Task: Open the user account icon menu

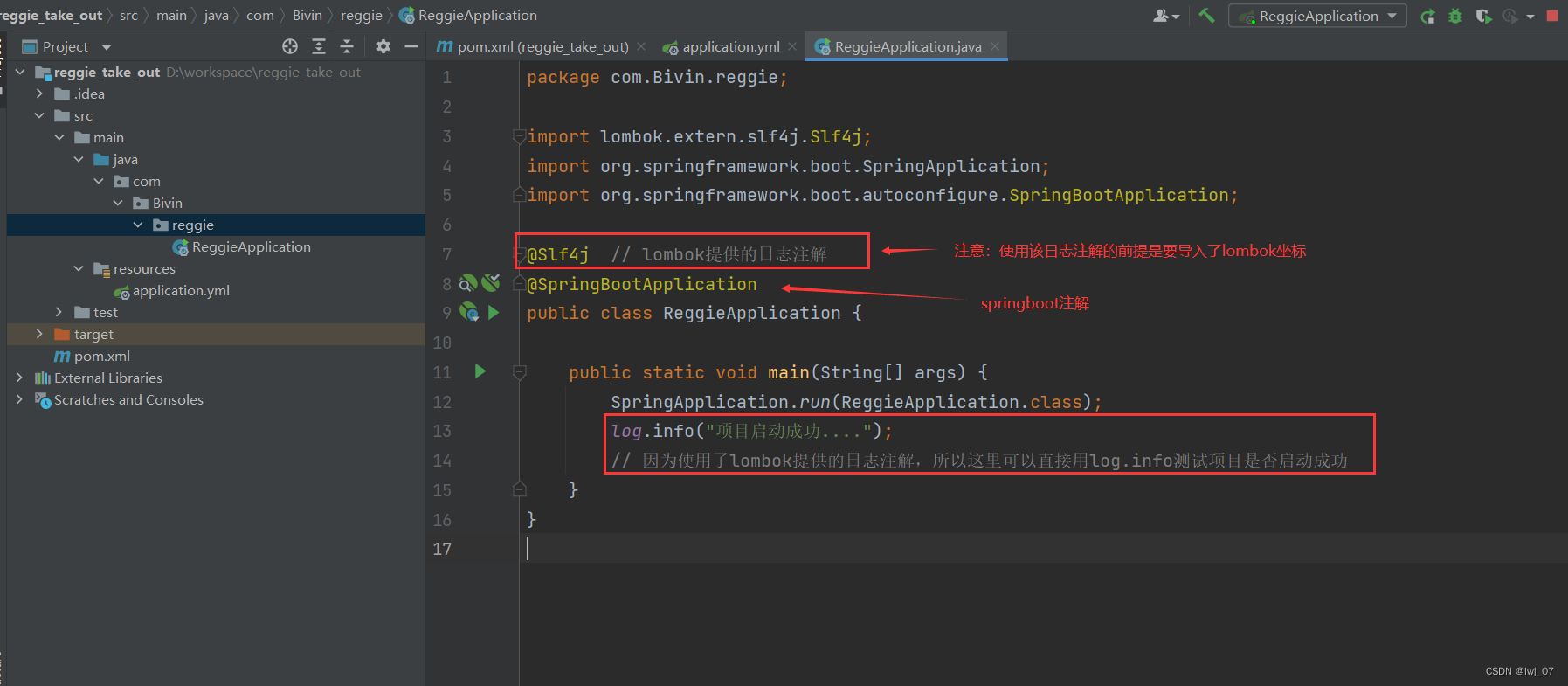Action: [1165, 16]
